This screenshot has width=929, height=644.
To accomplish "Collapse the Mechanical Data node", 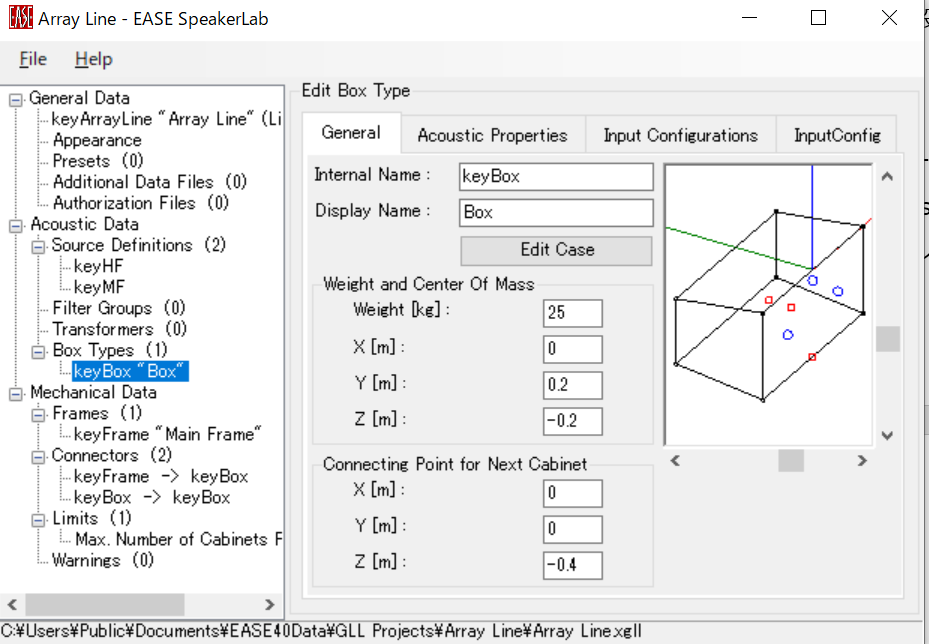I will coord(15,393).
